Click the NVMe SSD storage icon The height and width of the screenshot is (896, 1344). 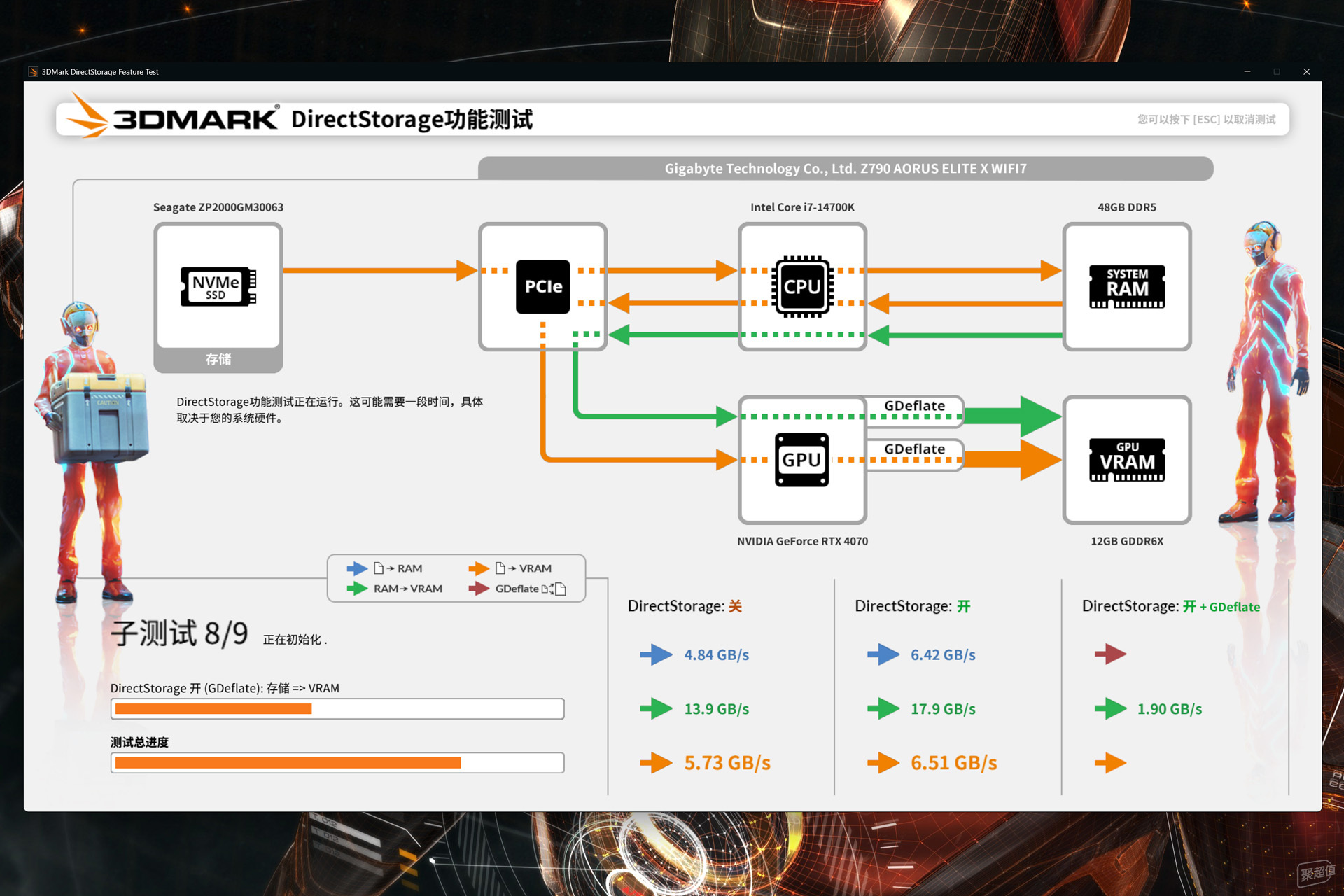(x=218, y=286)
